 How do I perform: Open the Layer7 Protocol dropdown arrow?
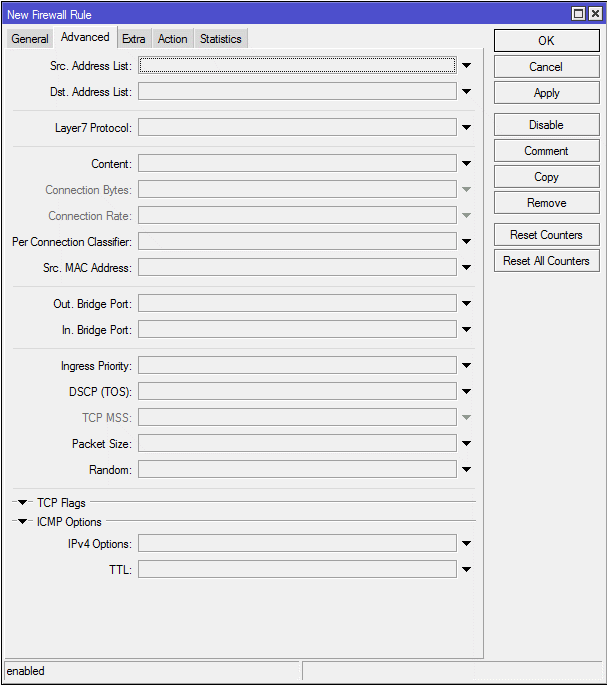(466, 128)
